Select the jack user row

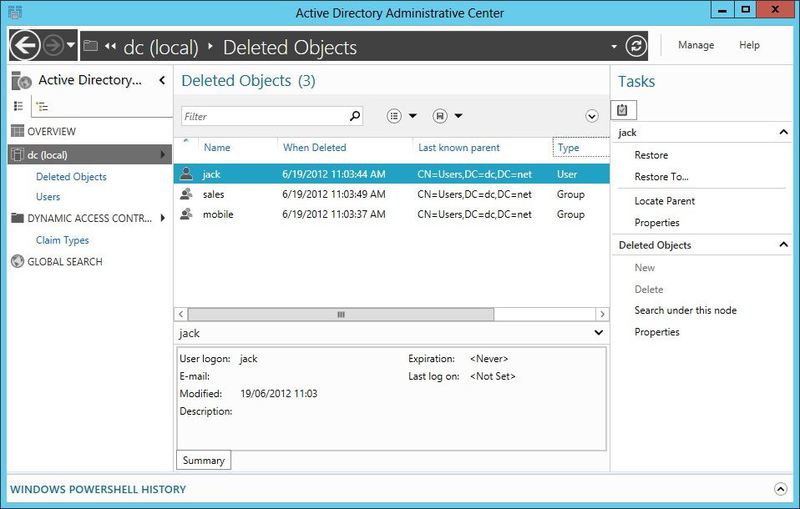[392, 174]
